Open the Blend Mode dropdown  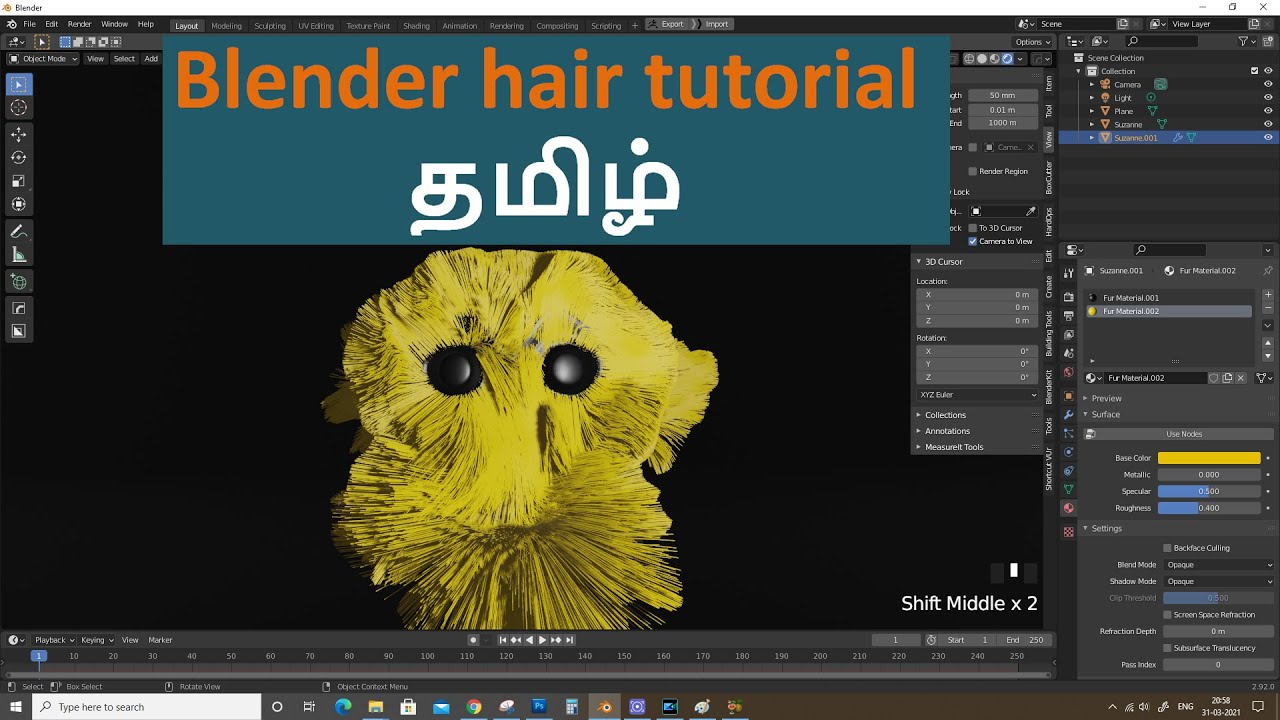pos(1219,565)
